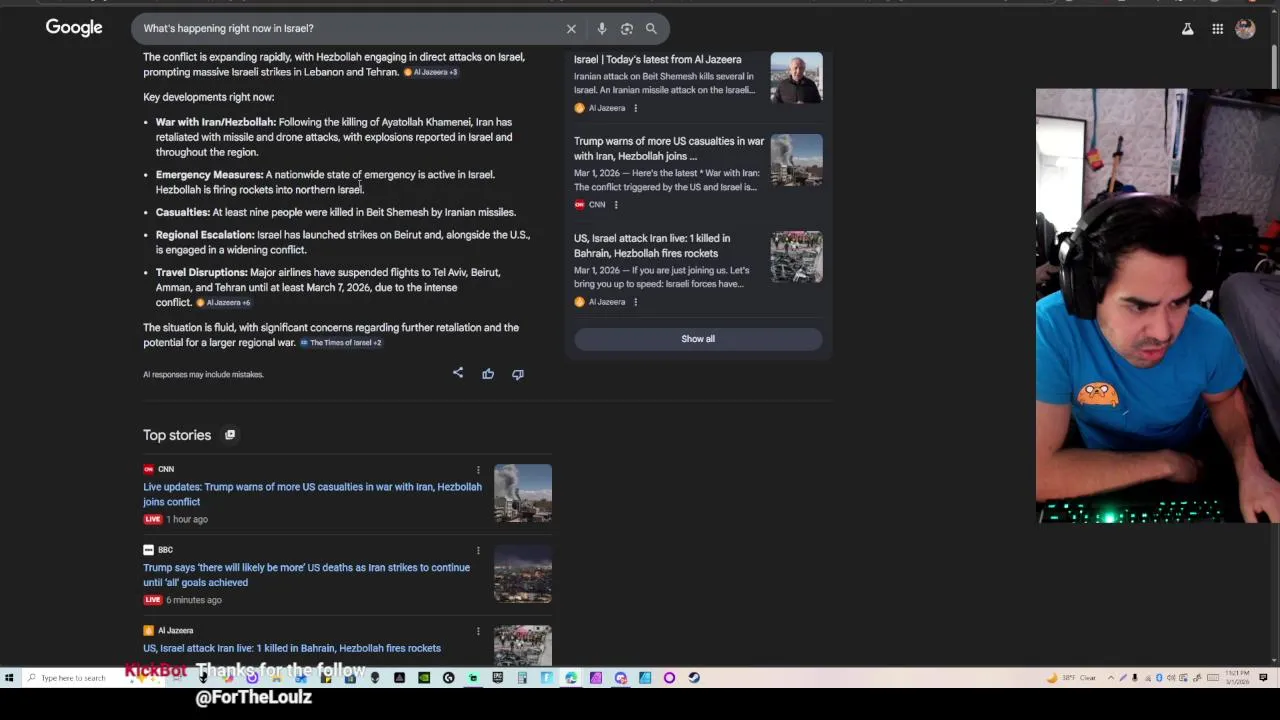The image size is (1280, 720).
Task: Submit search with the magnifier icon
Action: point(651,29)
